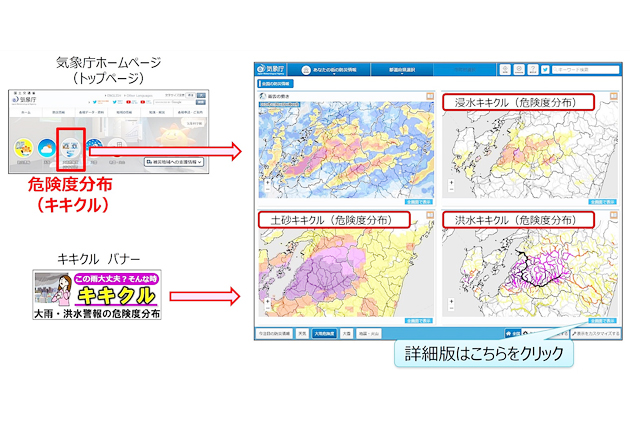Click the 気象庁 logo on the homepage
Screen dimensions: 630x430
click(x=25, y=99)
